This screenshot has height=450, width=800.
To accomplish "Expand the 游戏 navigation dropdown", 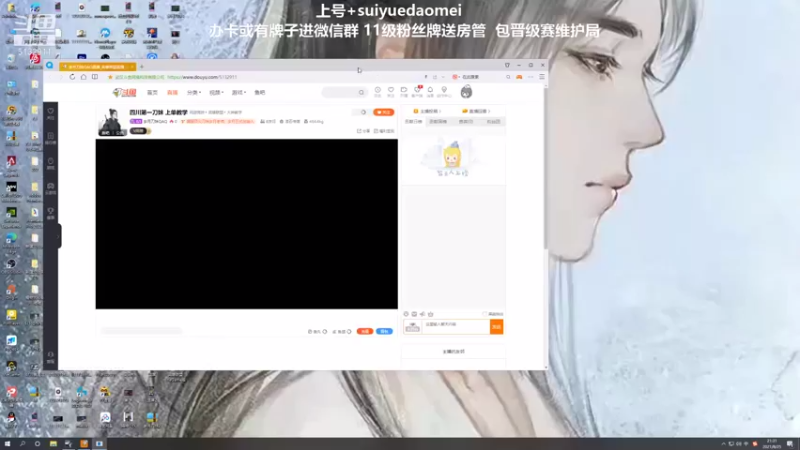I will click(x=239, y=93).
